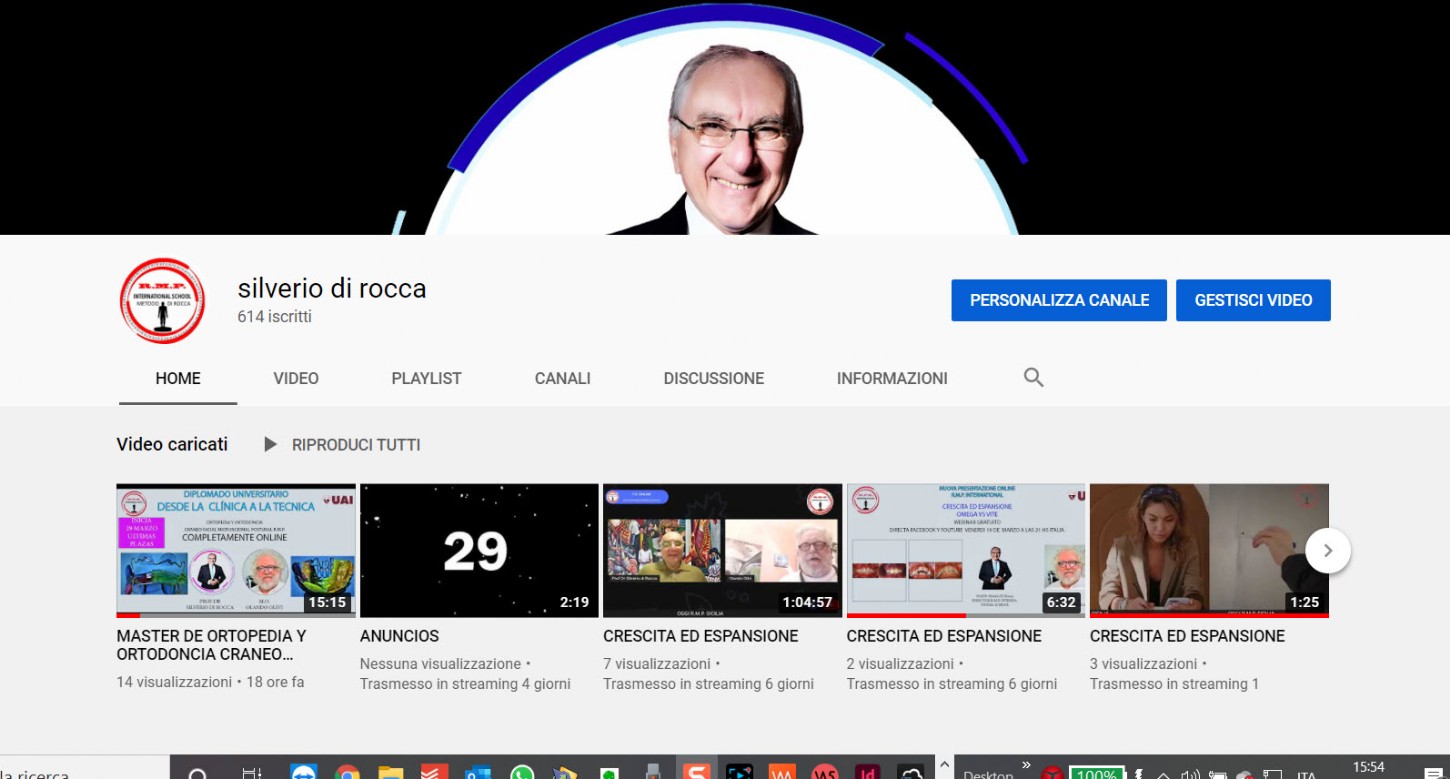Click the Nessuna visualizzazione text

coord(441,664)
